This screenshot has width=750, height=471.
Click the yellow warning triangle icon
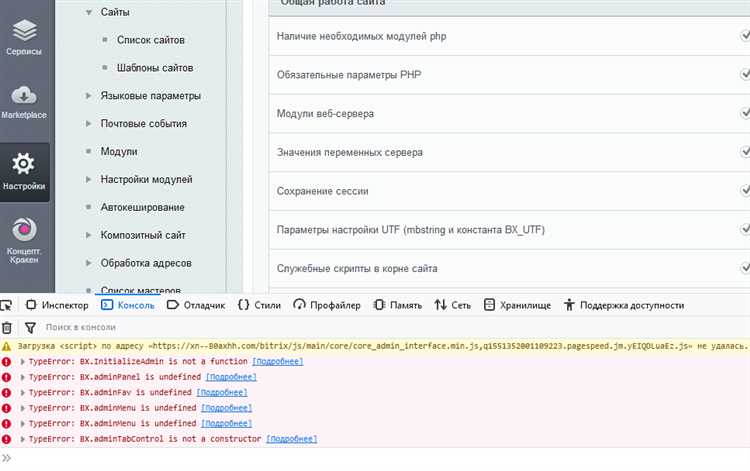tap(6, 346)
